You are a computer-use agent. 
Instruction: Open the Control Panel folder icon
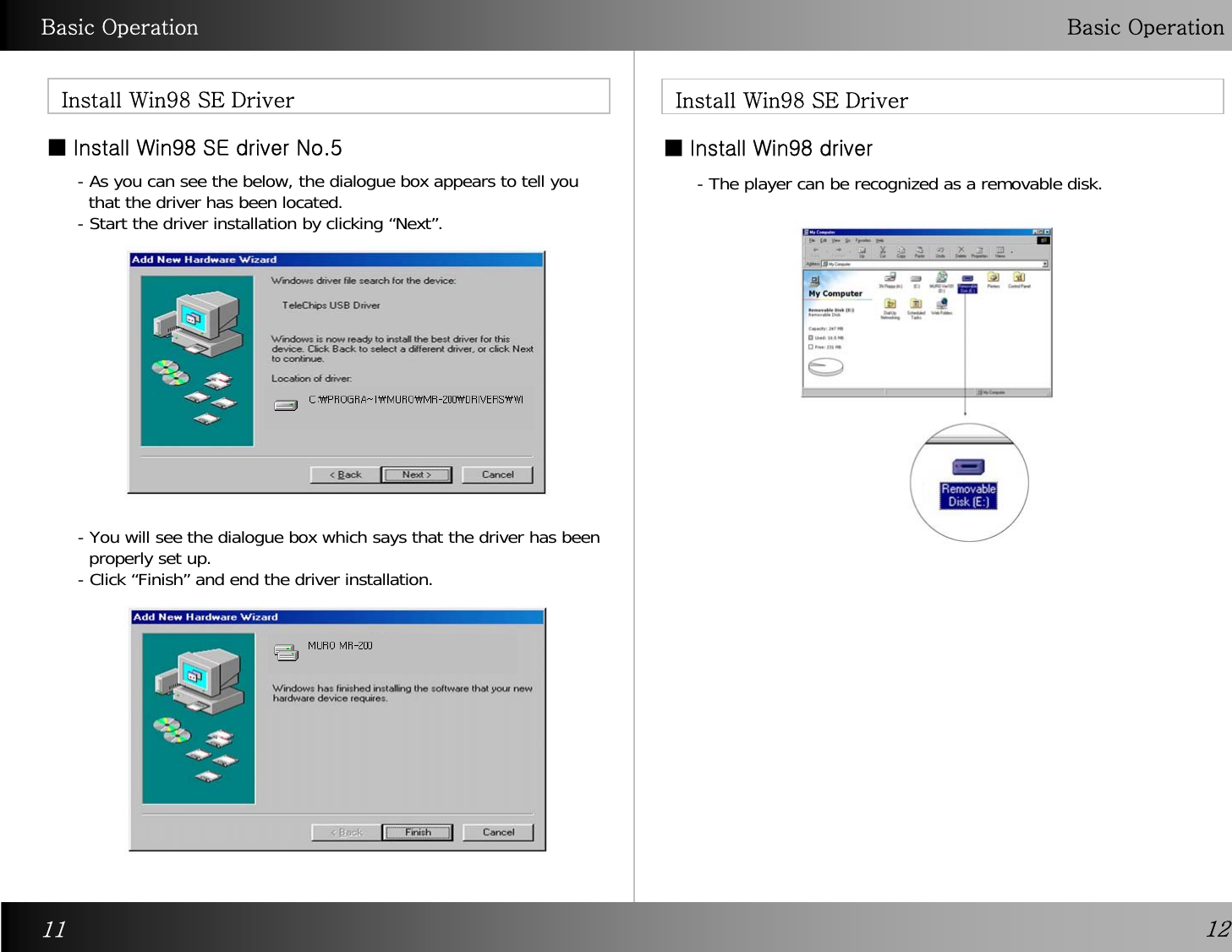tap(1019, 280)
